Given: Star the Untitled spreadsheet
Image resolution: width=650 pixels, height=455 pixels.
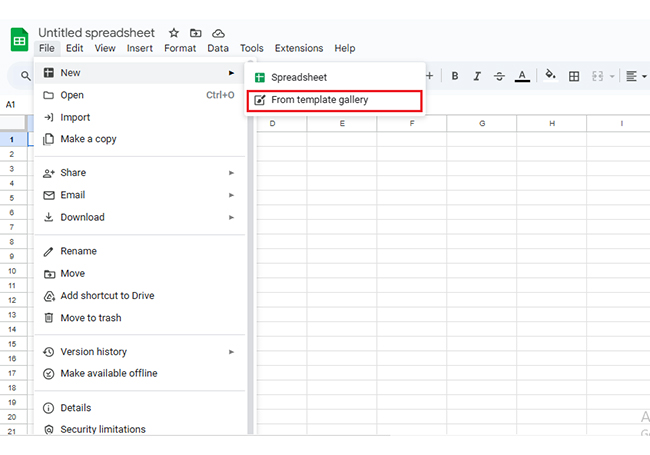Looking at the screenshot, I should tap(174, 33).
